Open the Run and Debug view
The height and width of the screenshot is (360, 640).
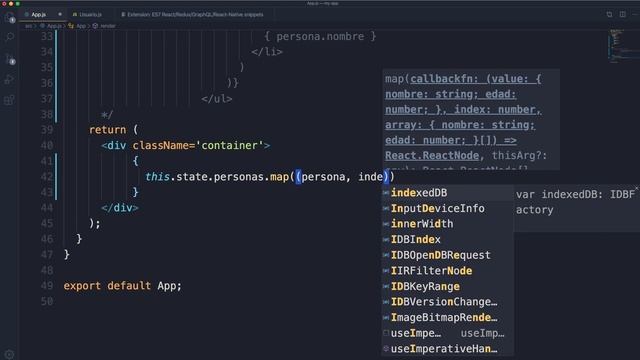coord(9,80)
